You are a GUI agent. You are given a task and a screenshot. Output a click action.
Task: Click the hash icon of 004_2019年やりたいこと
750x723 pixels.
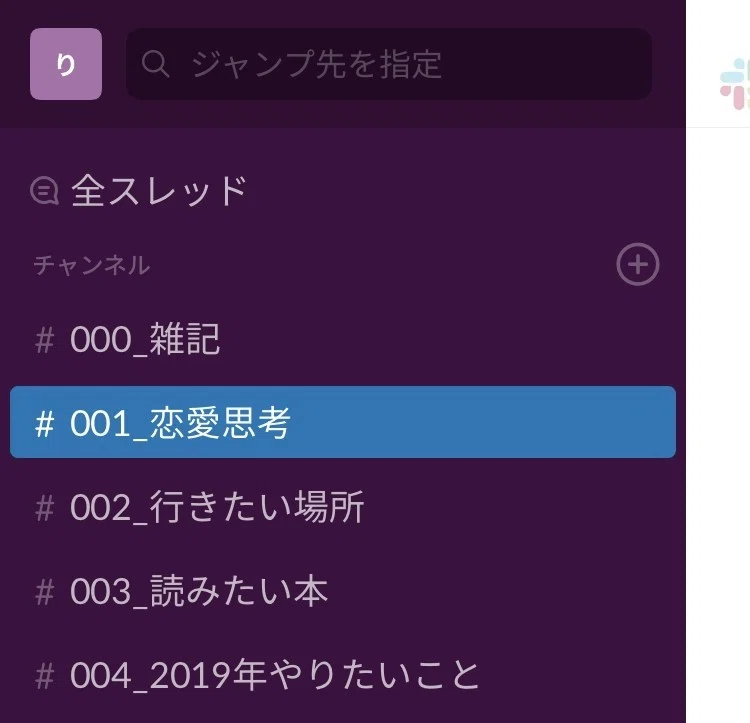[44, 676]
